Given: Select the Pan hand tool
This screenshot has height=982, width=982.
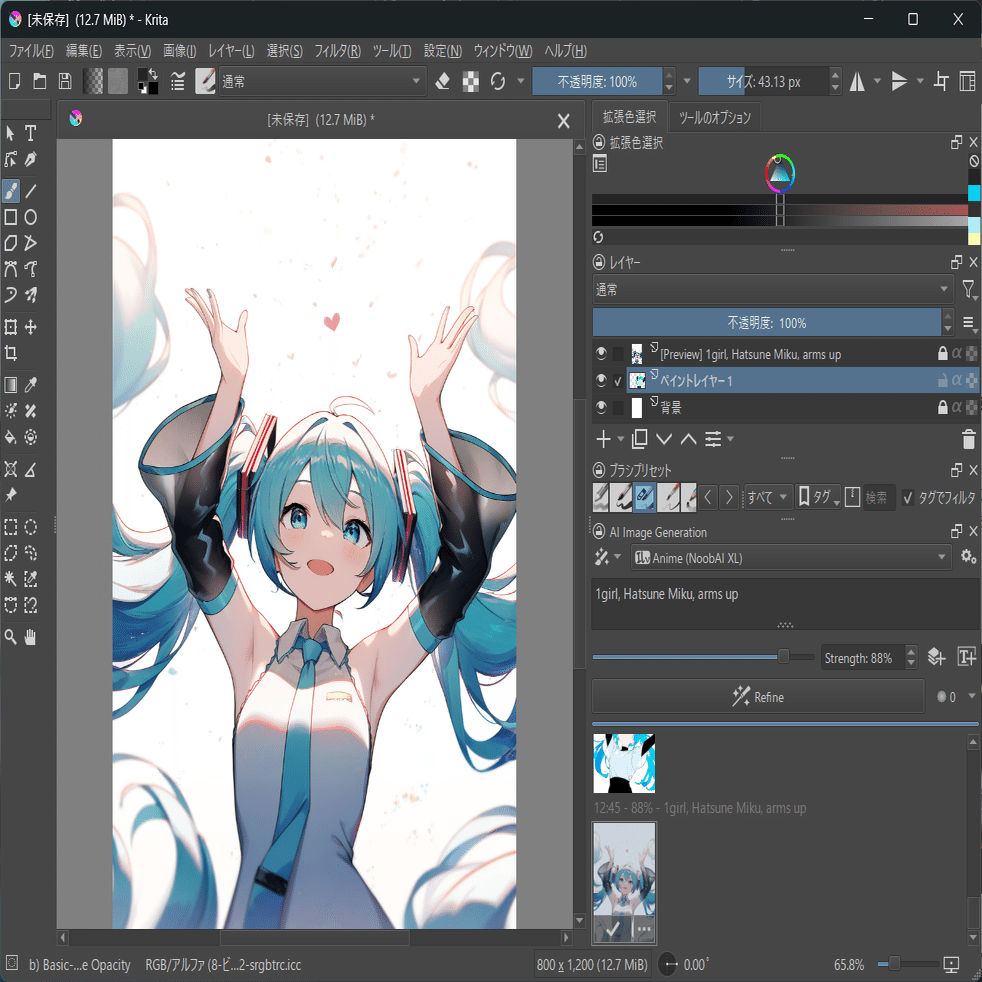Looking at the screenshot, I should tap(31, 637).
